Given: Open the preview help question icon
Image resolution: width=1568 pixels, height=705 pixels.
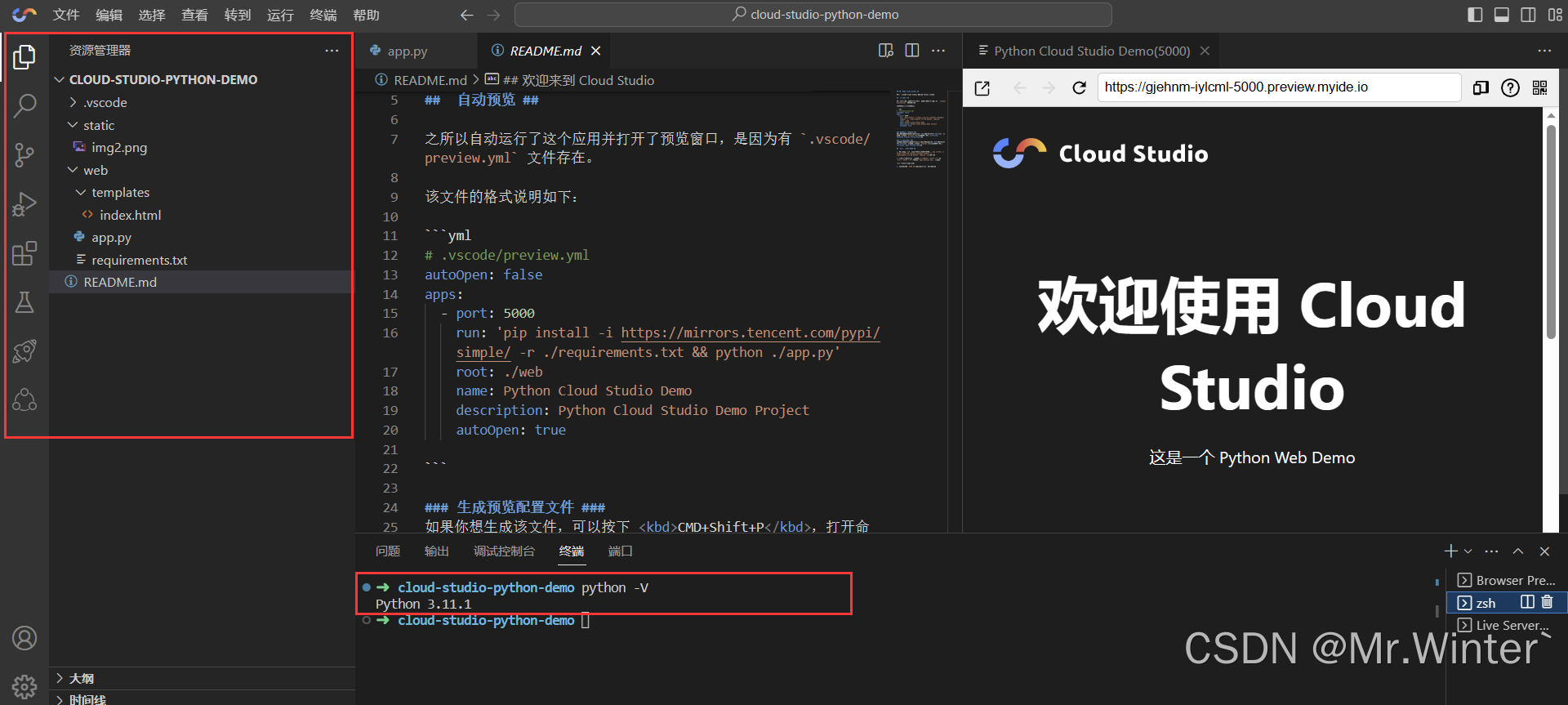Looking at the screenshot, I should (x=1511, y=87).
